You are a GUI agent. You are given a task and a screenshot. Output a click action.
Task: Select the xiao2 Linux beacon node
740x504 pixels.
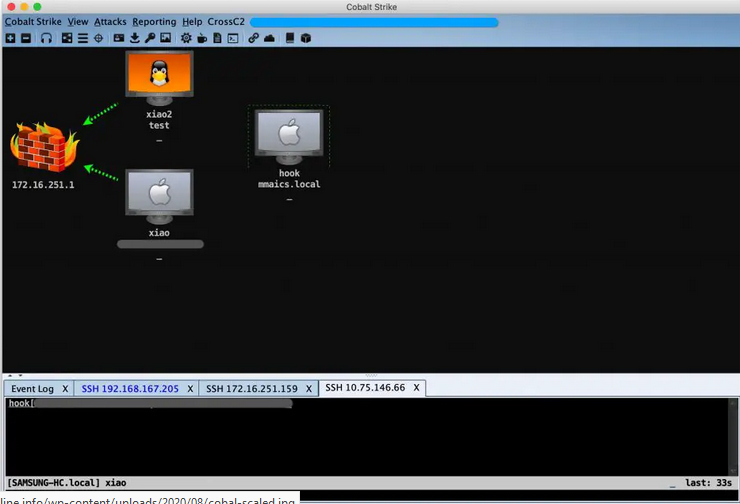click(160, 78)
